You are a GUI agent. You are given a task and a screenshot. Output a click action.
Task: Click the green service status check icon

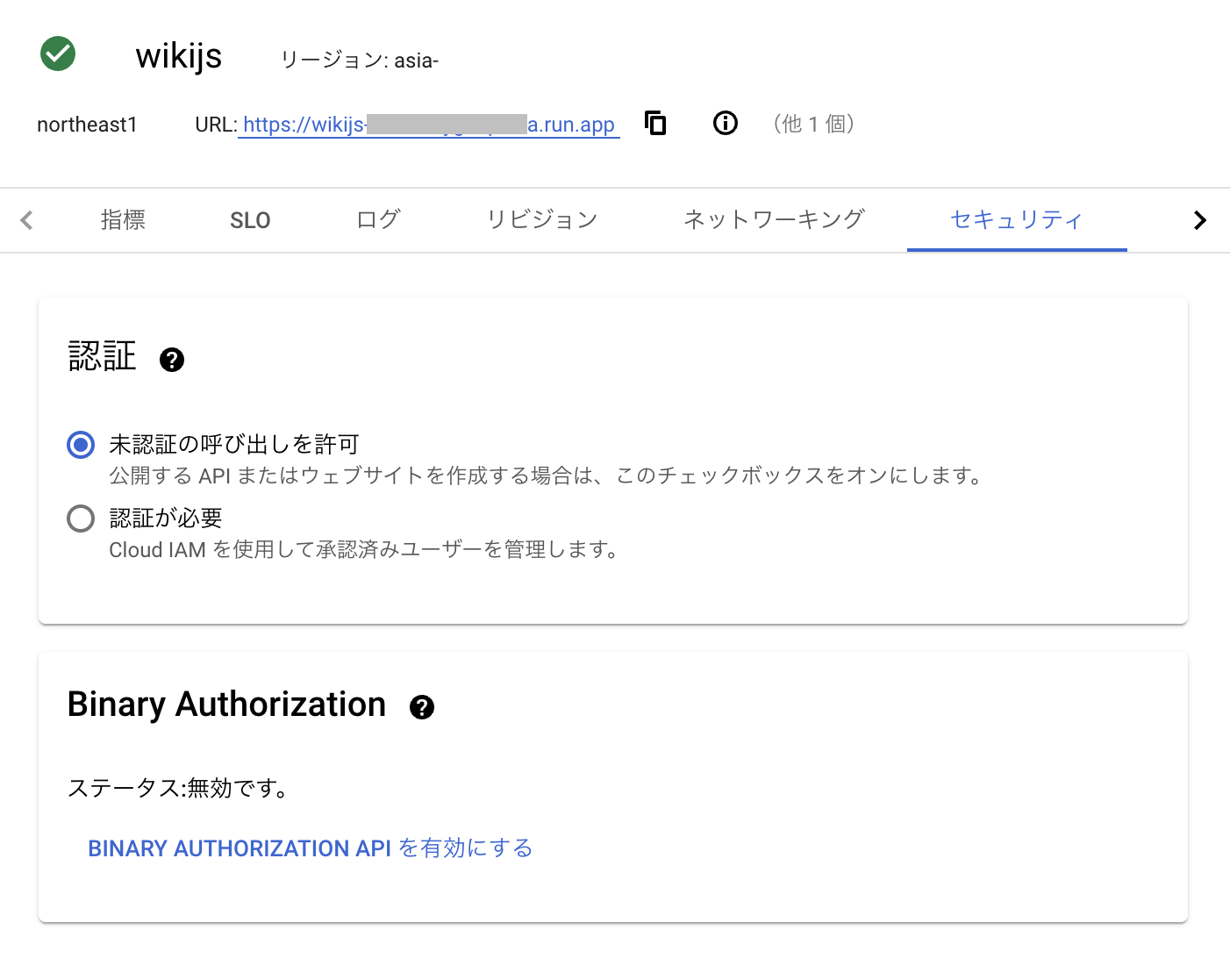tap(57, 54)
